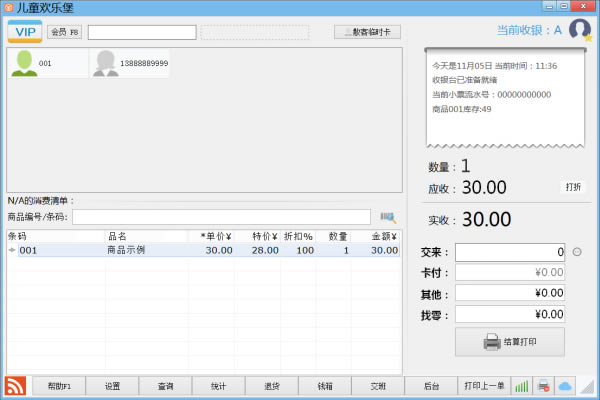Click the printer status icon in status bar
600x400 pixels.
click(543, 386)
